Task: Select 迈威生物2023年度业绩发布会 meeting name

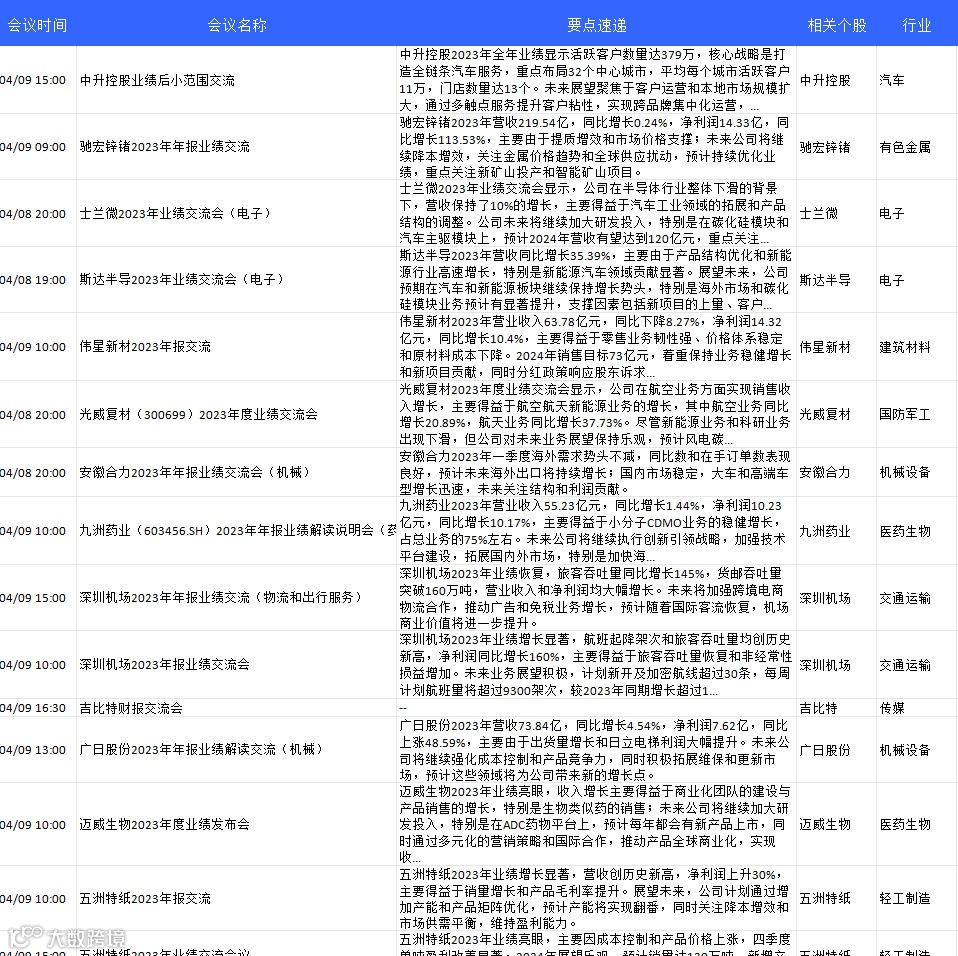Action: (x=164, y=824)
